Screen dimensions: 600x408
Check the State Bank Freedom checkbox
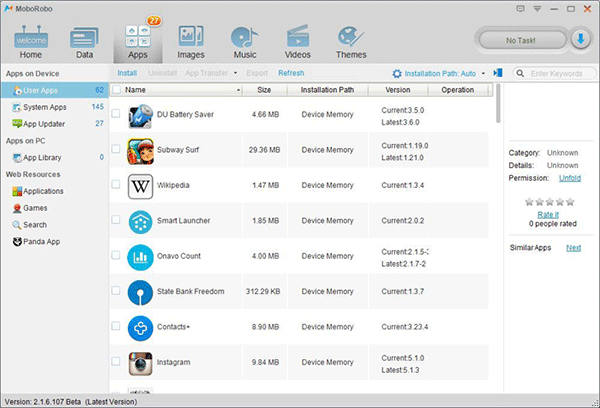click(x=116, y=290)
